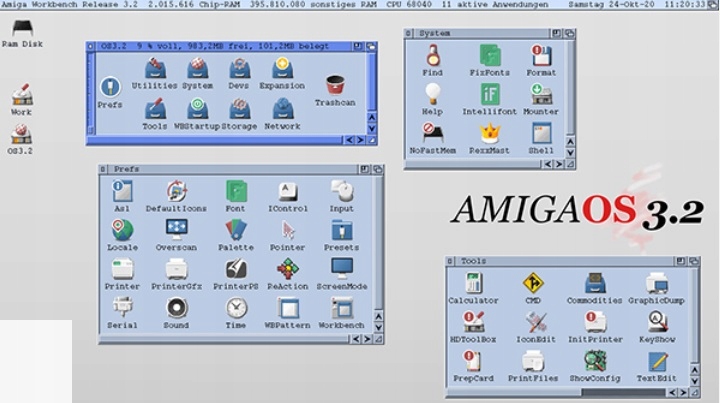Launch TextEdit in Tools window
Screen dimensions: 720x403
tap(658, 361)
